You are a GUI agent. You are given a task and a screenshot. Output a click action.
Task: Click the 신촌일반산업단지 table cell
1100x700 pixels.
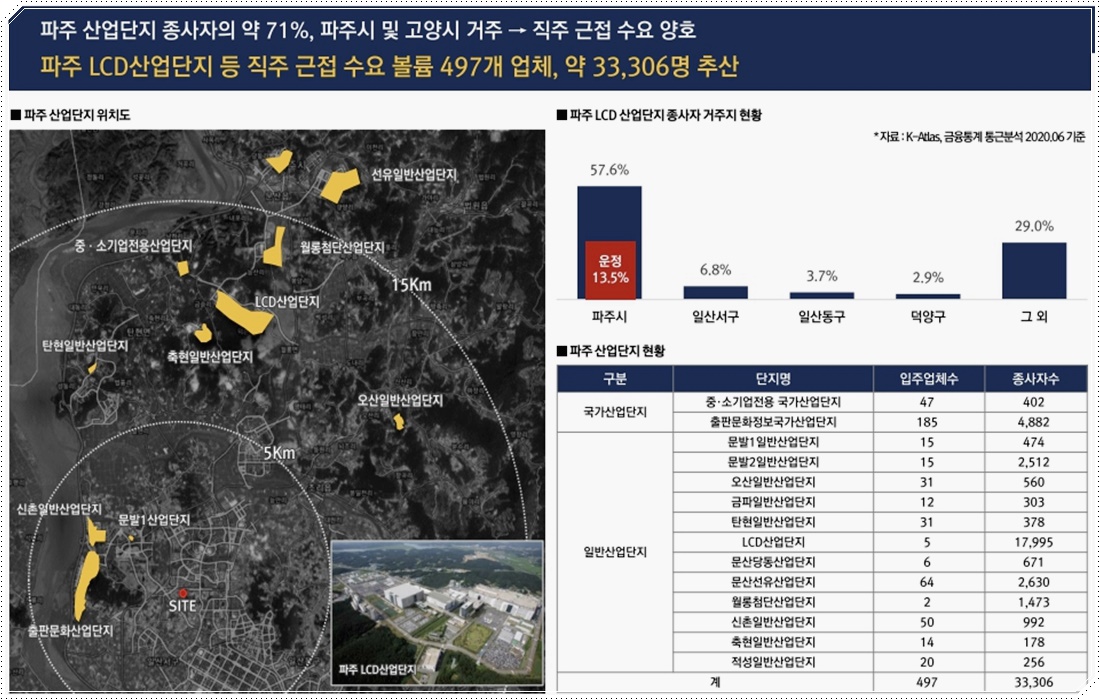(x=773, y=621)
